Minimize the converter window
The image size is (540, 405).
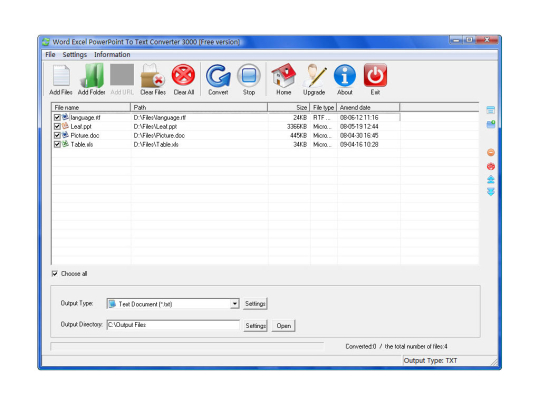coord(456,40)
